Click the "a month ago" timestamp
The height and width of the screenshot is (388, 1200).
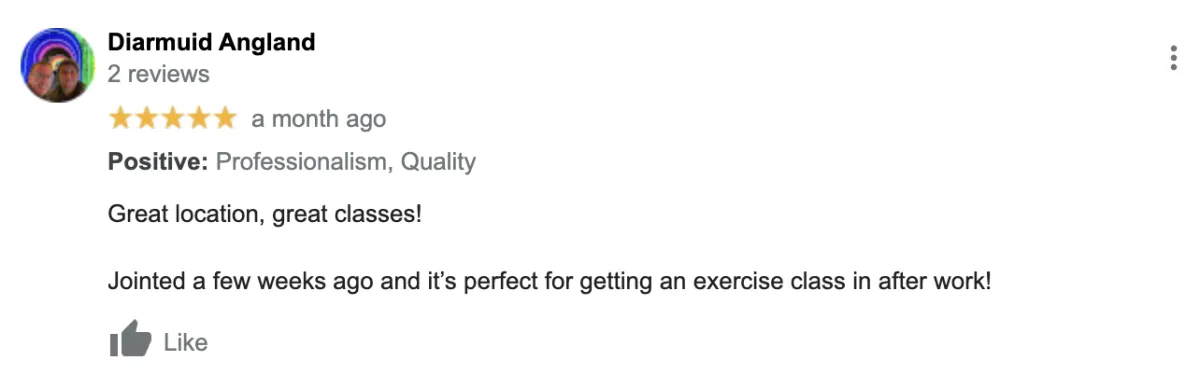[x=318, y=119]
